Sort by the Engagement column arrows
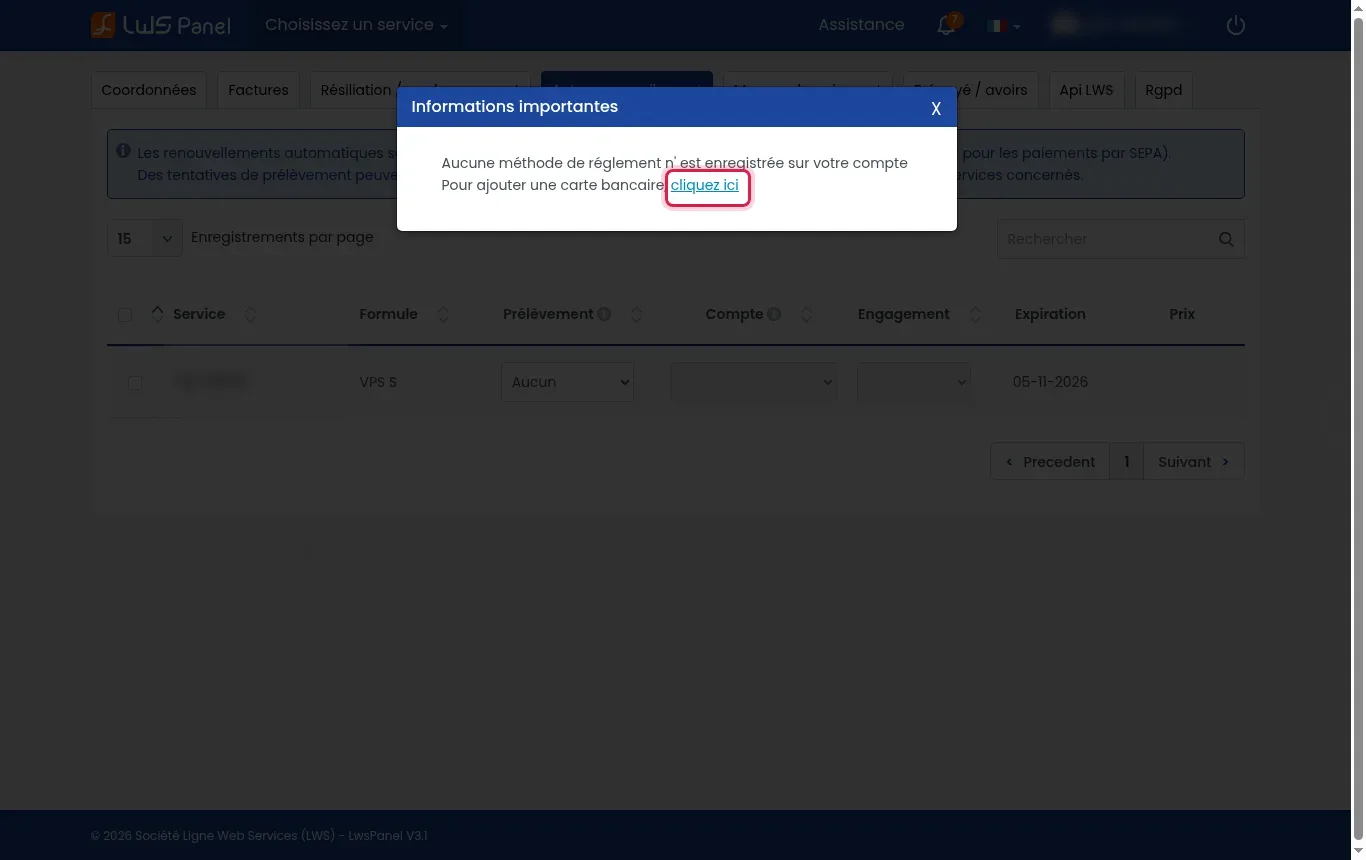The image size is (1366, 860). (x=975, y=314)
